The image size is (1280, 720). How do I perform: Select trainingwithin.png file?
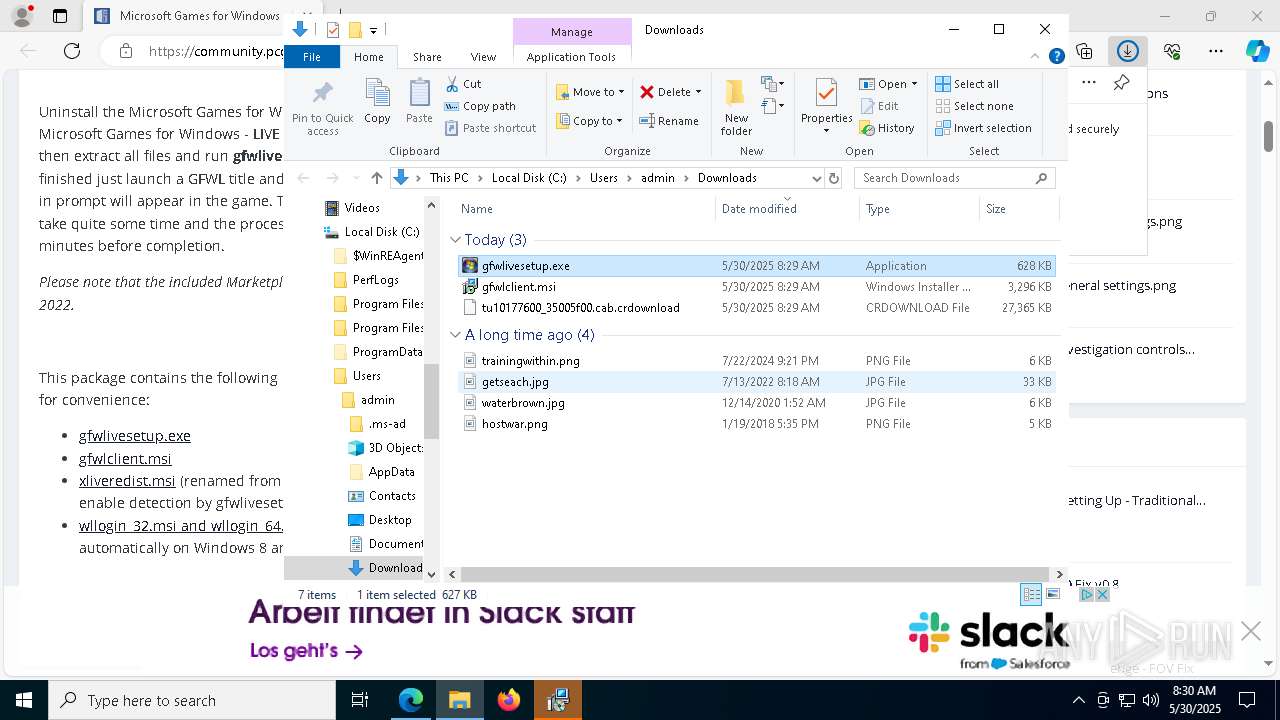[757, 361]
